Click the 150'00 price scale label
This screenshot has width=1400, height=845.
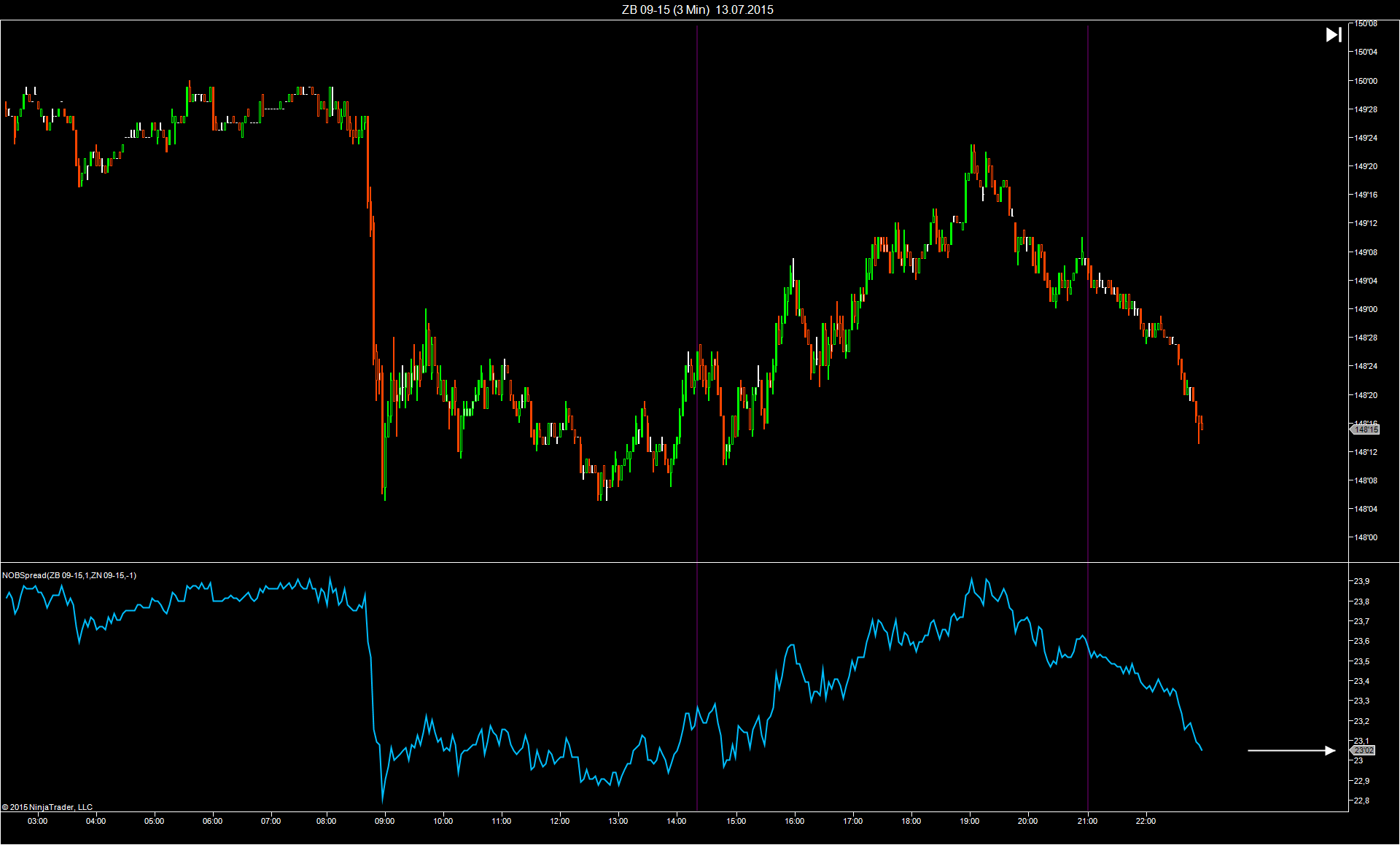pyautogui.click(x=1366, y=81)
